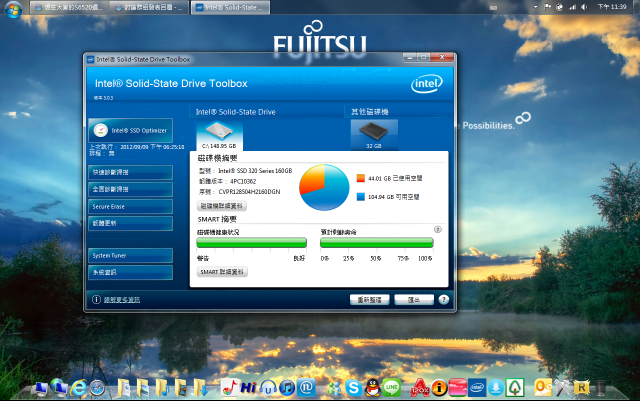The width and height of the screenshot is (640, 401).
Task: Open the Action Center flag icon in tray
Action: tap(548, 7)
